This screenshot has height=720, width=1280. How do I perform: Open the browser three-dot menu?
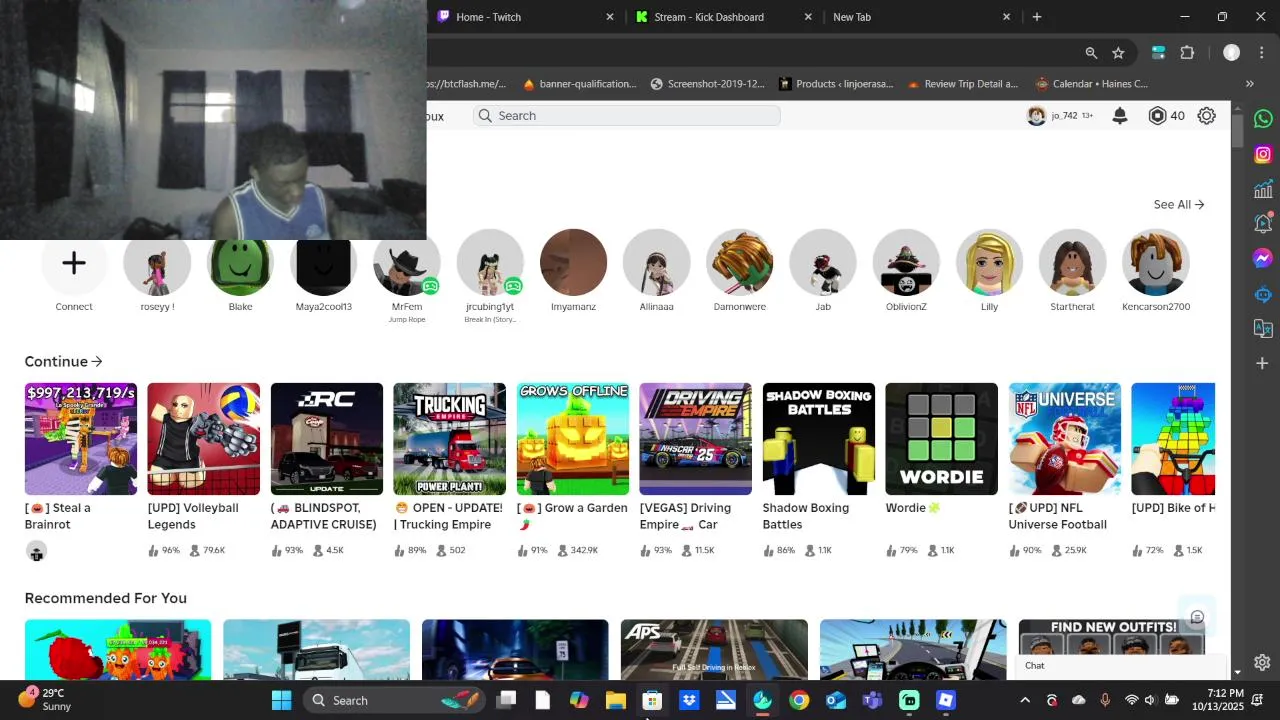pyautogui.click(x=1262, y=53)
